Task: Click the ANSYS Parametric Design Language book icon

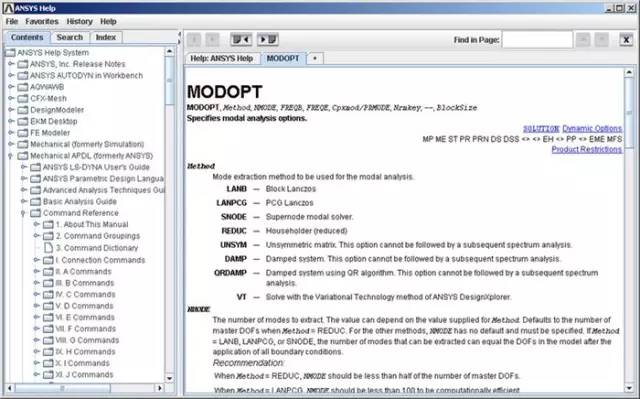Action: (x=36, y=178)
